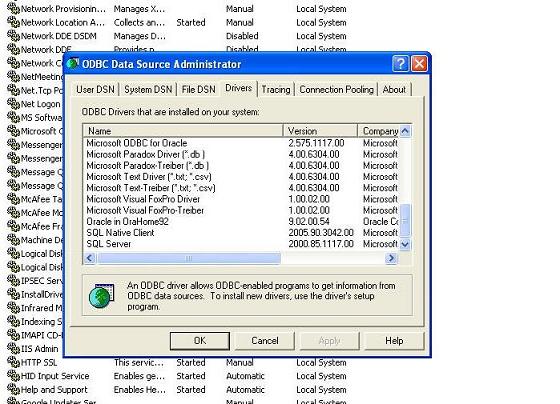Viewport: 560px width, 404px height.
Task: Open the File DSN tab
Action: [199, 89]
